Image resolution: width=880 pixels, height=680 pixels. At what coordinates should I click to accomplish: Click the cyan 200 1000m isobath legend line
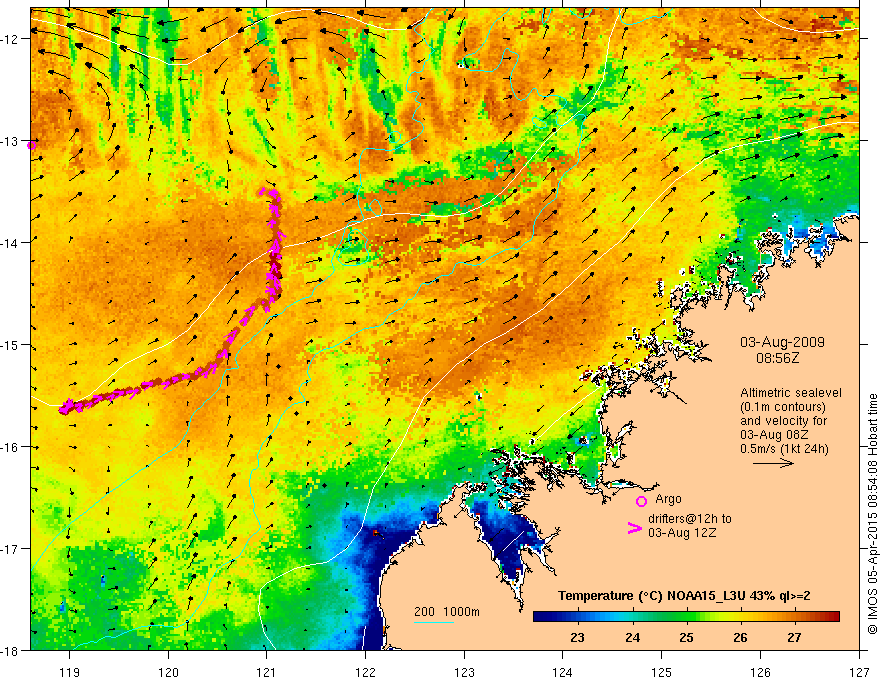click(434, 622)
